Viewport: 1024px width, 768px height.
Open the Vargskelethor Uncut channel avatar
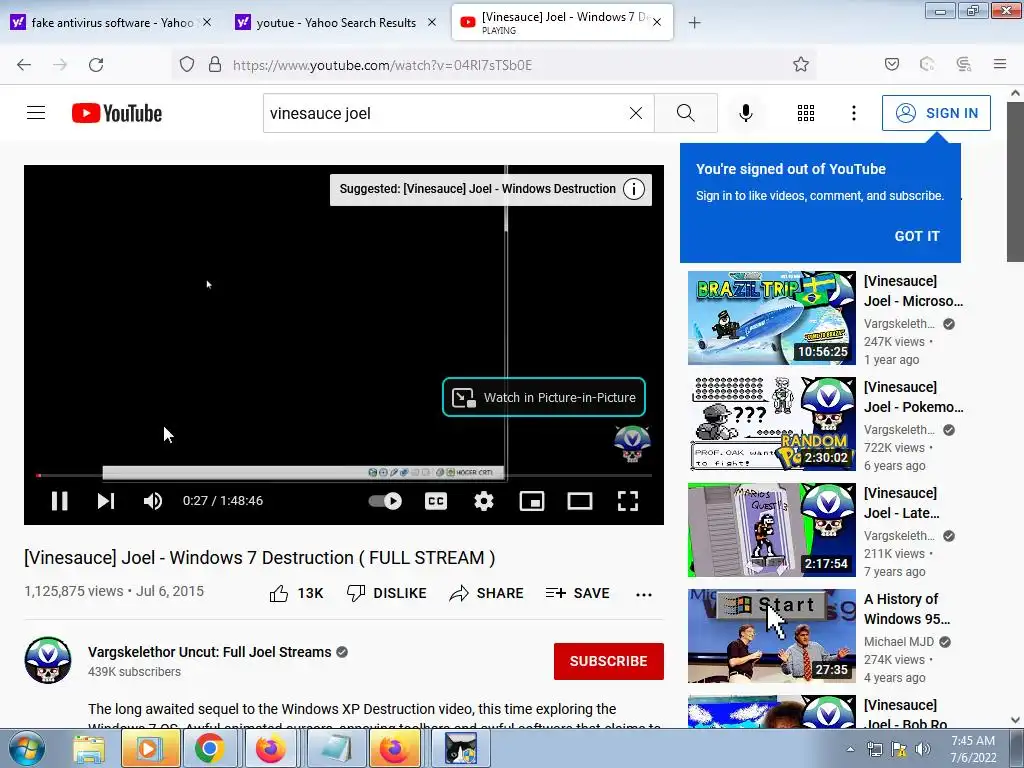point(48,660)
